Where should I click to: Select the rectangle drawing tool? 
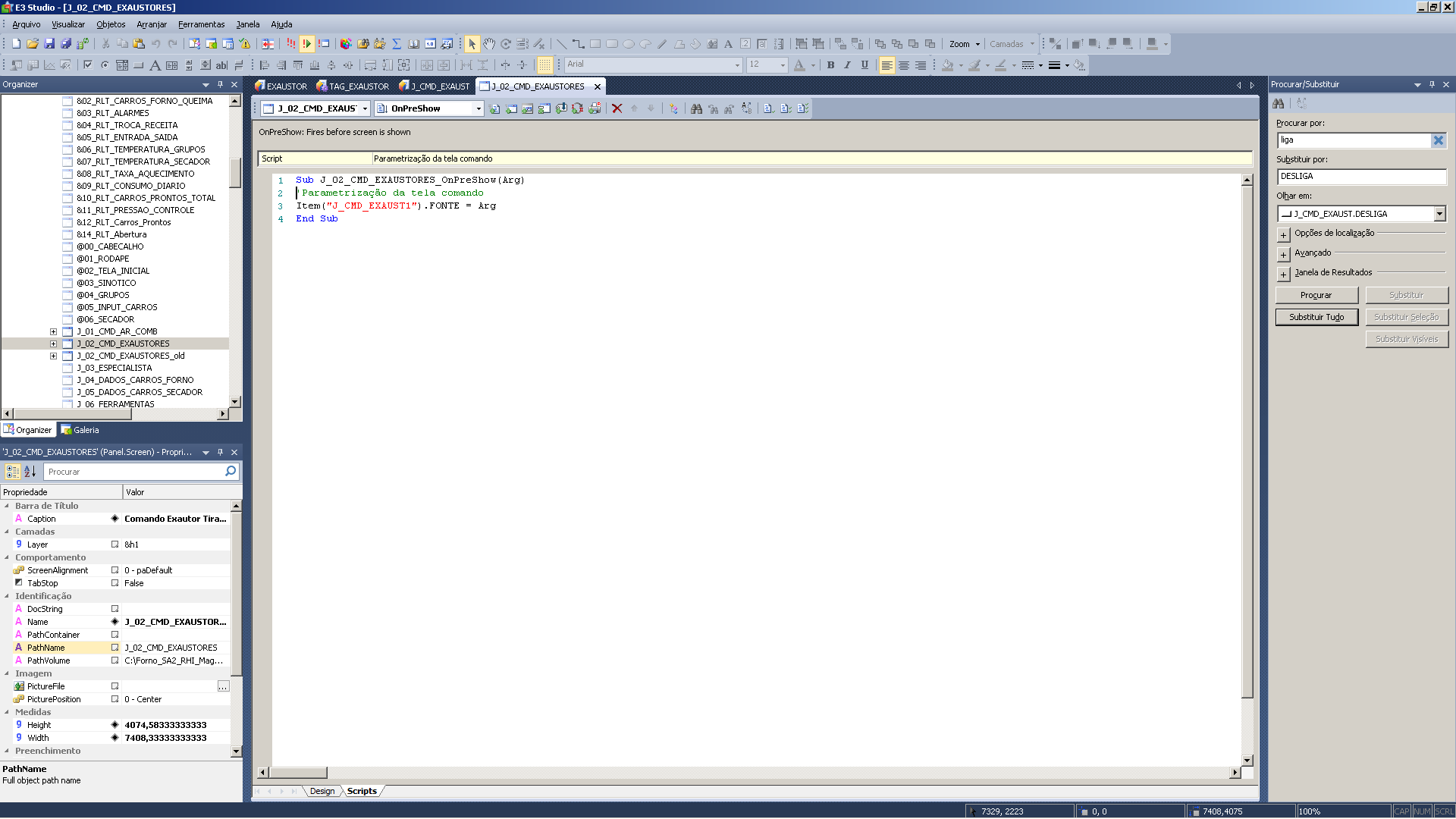[595, 44]
